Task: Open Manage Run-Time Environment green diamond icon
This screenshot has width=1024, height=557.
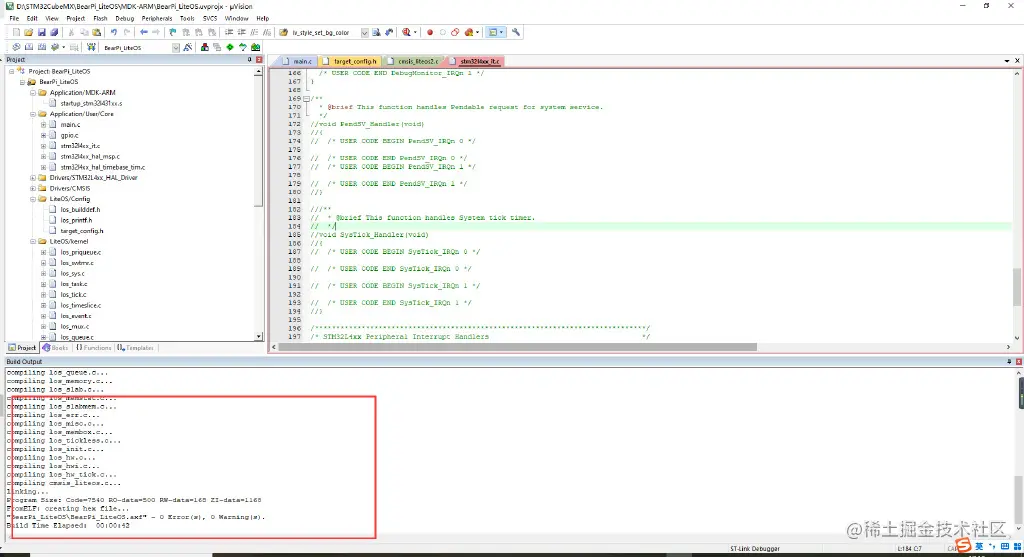Action: [x=230, y=47]
